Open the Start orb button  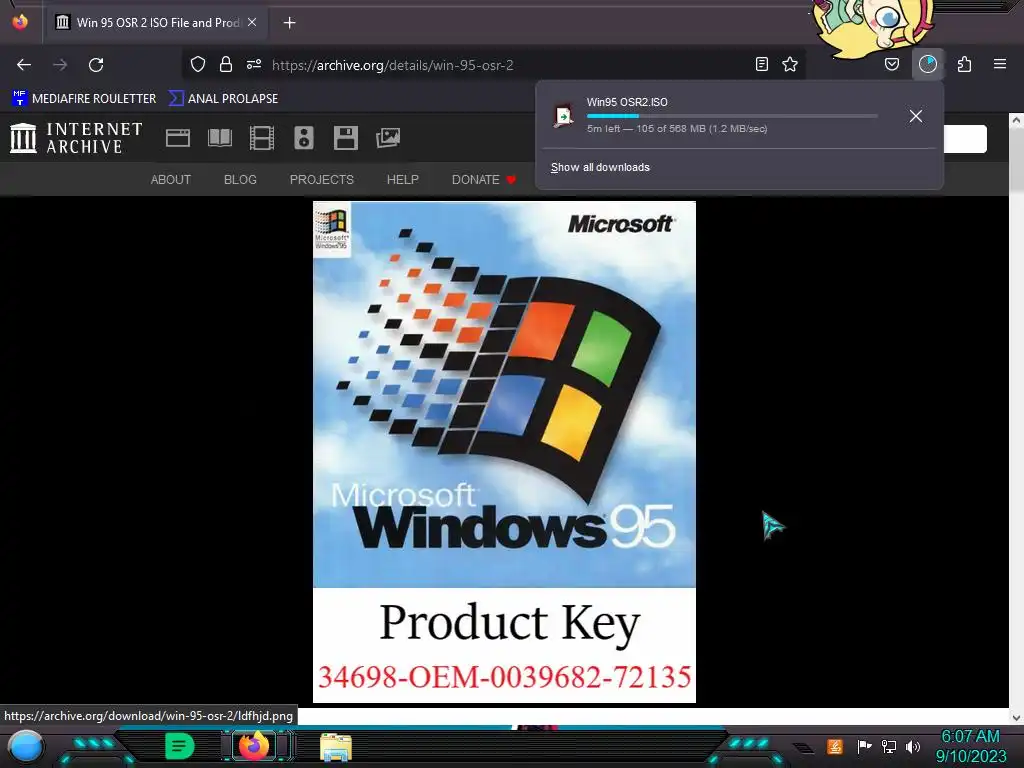[26, 746]
